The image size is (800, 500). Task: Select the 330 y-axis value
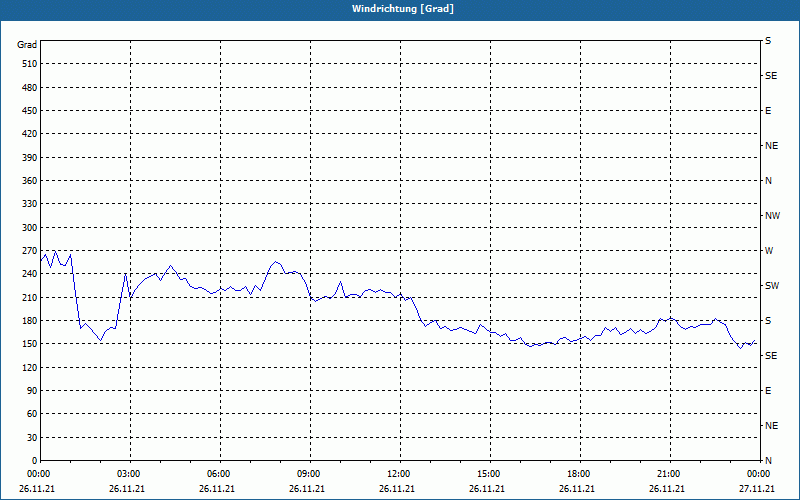[30, 204]
